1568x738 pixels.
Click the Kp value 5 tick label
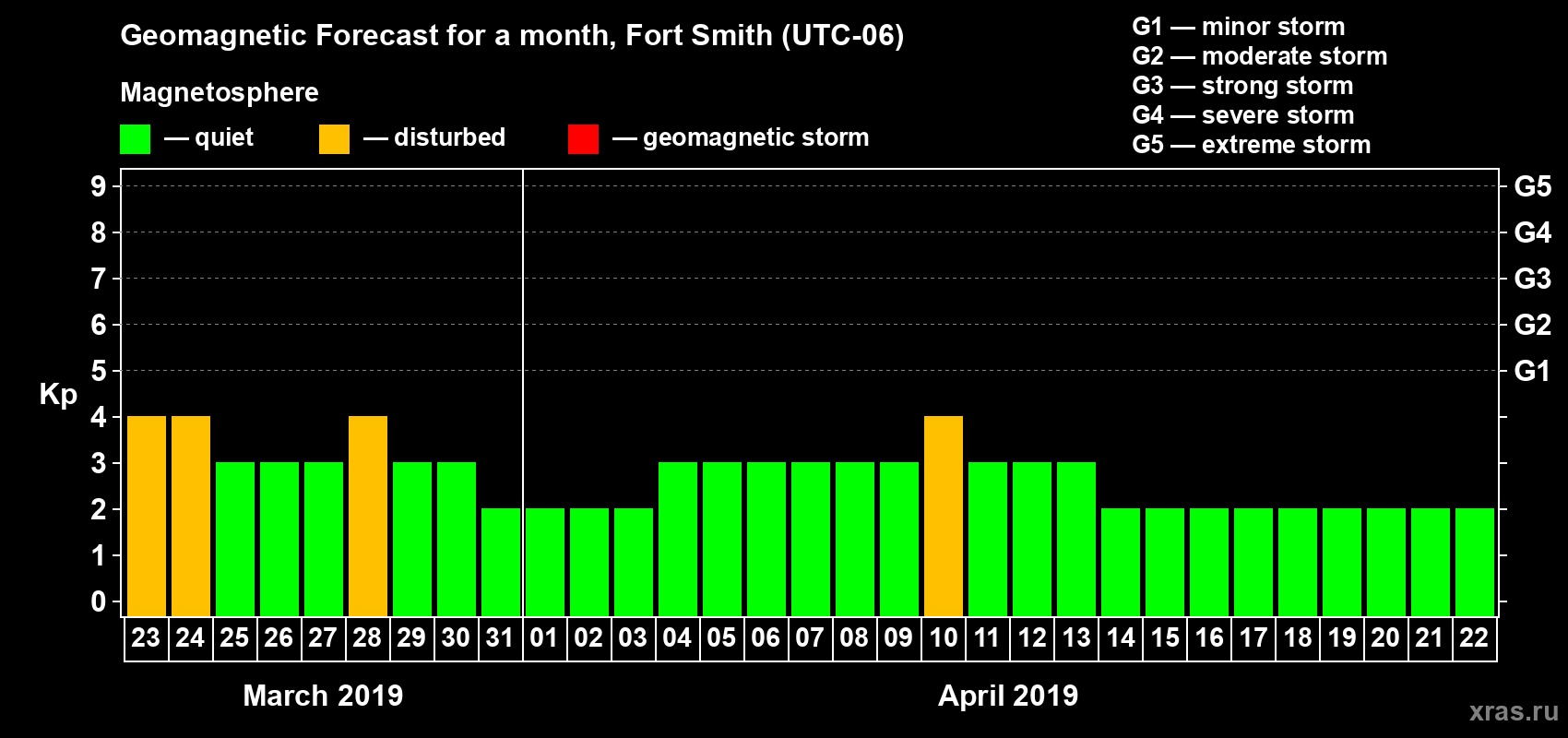(99, 371)
